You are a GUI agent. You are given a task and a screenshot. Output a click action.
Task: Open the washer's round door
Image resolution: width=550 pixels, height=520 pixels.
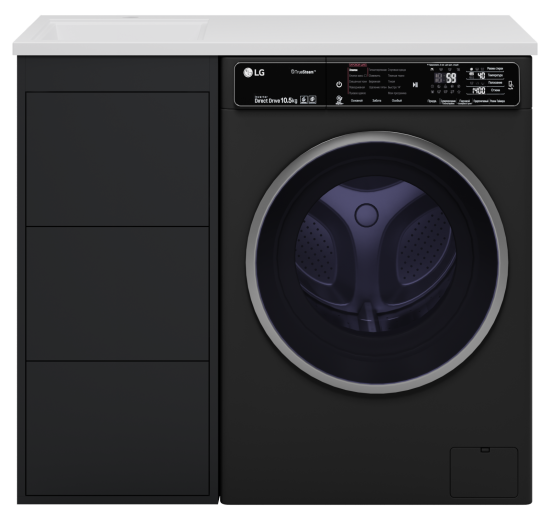click(x=377, y=262)
